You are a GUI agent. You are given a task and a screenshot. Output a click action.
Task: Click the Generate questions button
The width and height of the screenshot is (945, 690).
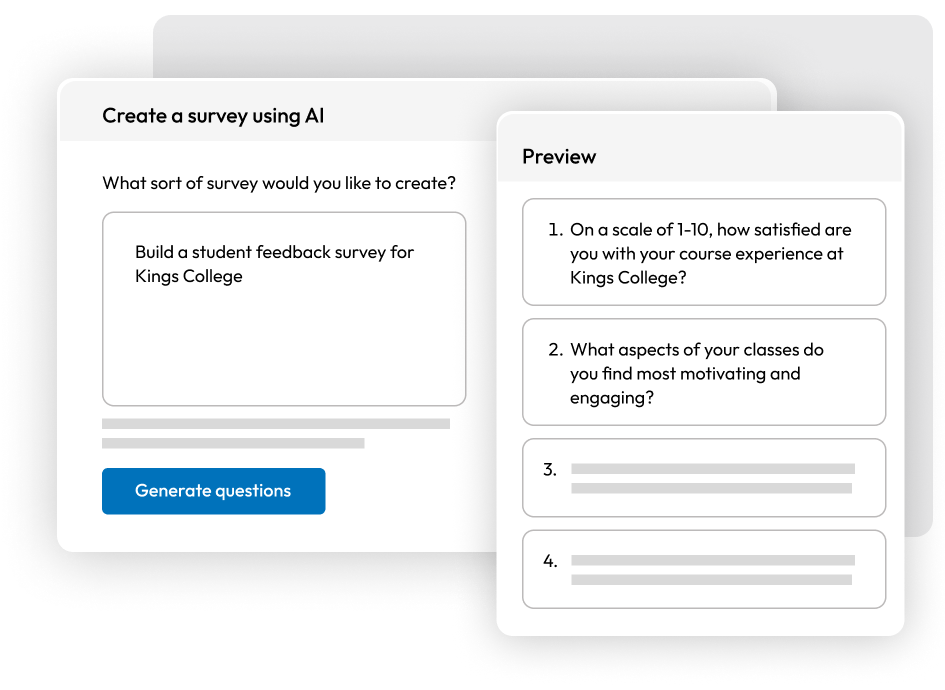[213, 491]
